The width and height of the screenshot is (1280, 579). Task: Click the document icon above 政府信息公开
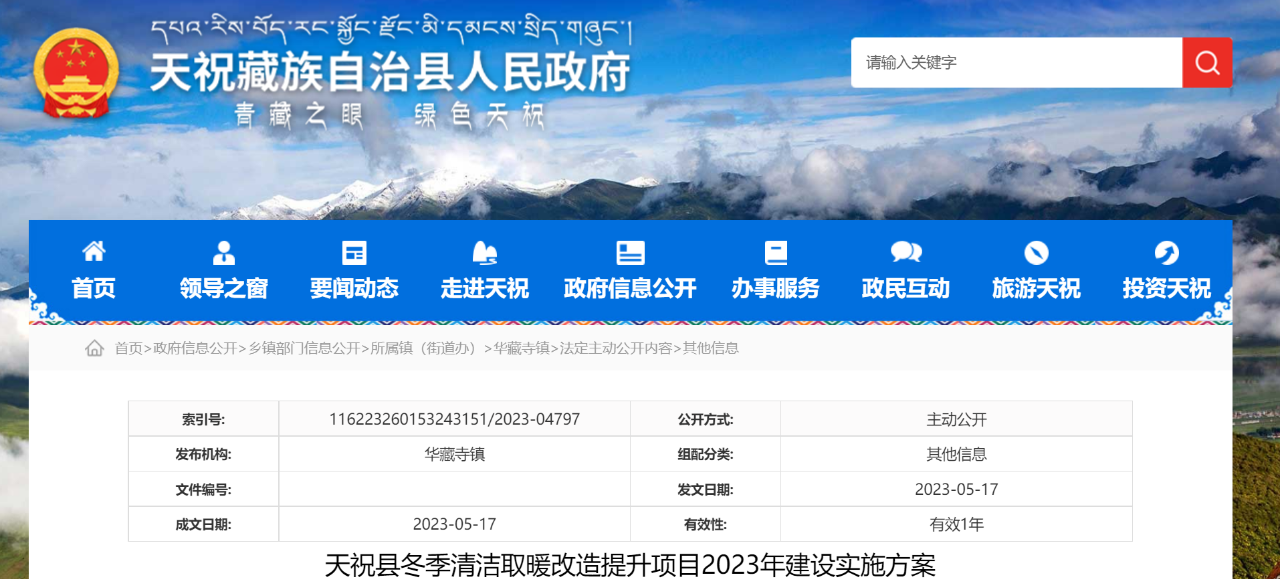click(630, 252)
